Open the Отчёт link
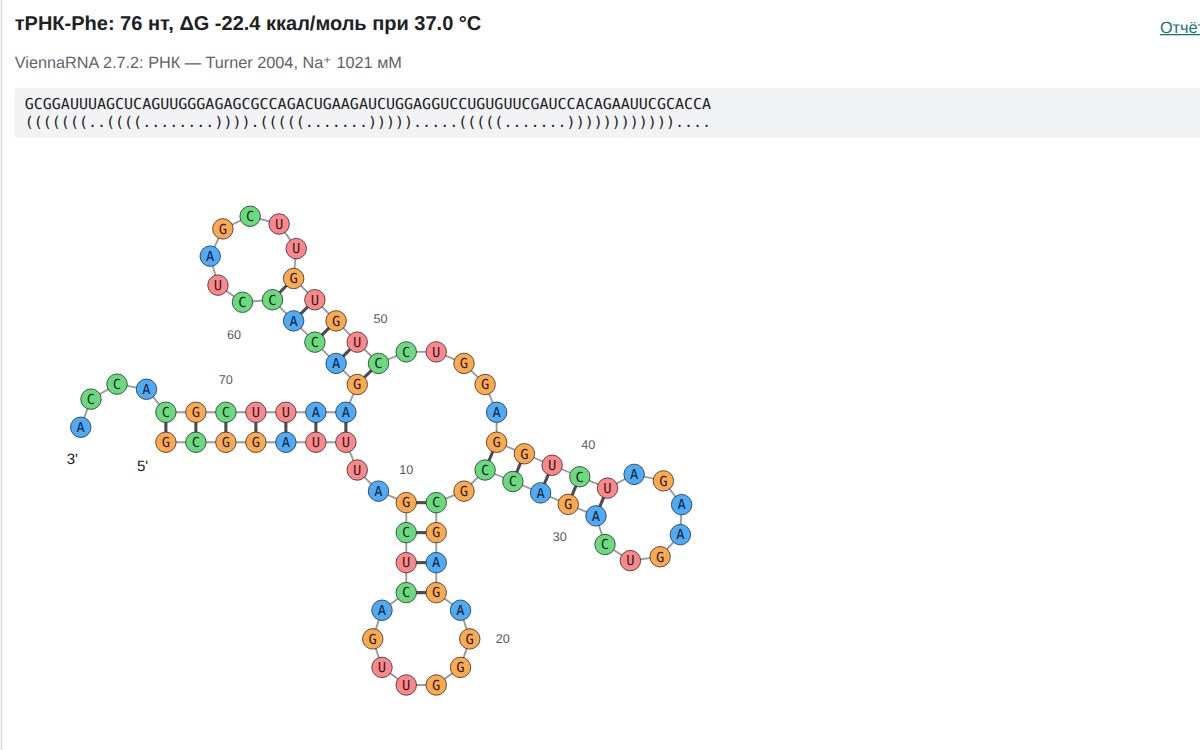Viewport: 1200px width, 750px height. [x=1180, y=28]
